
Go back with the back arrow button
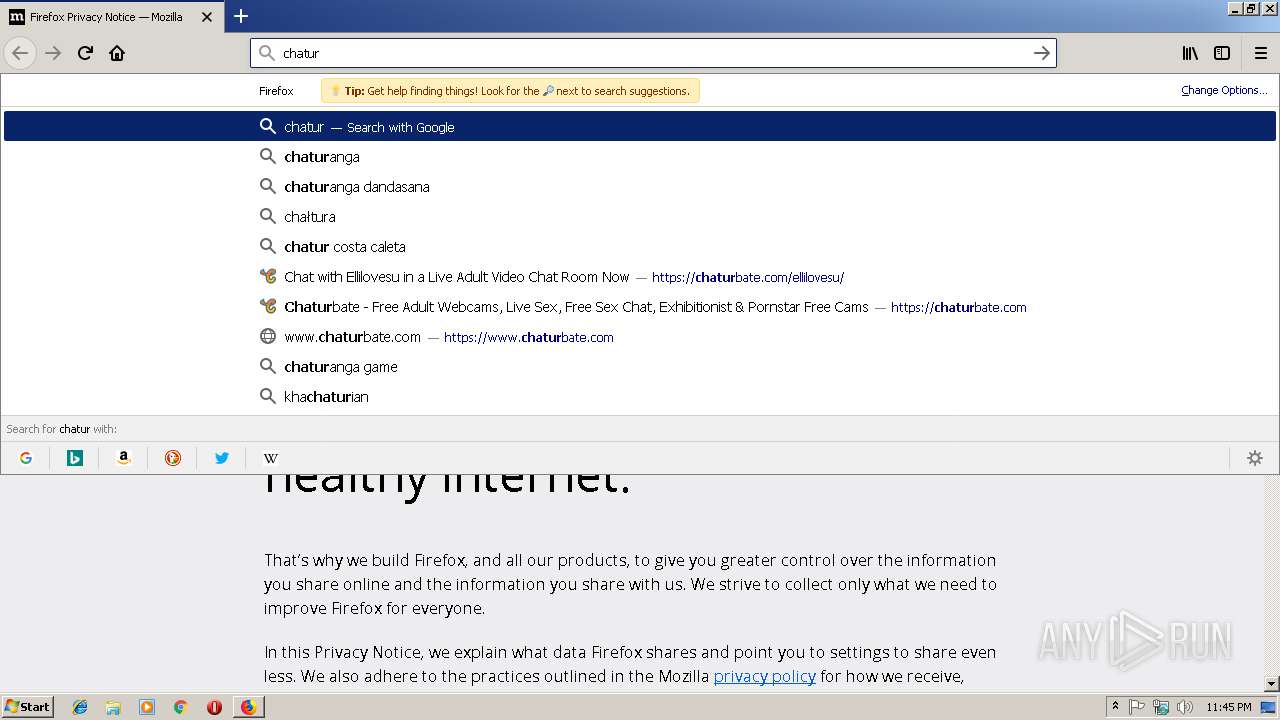coord(20,53)
